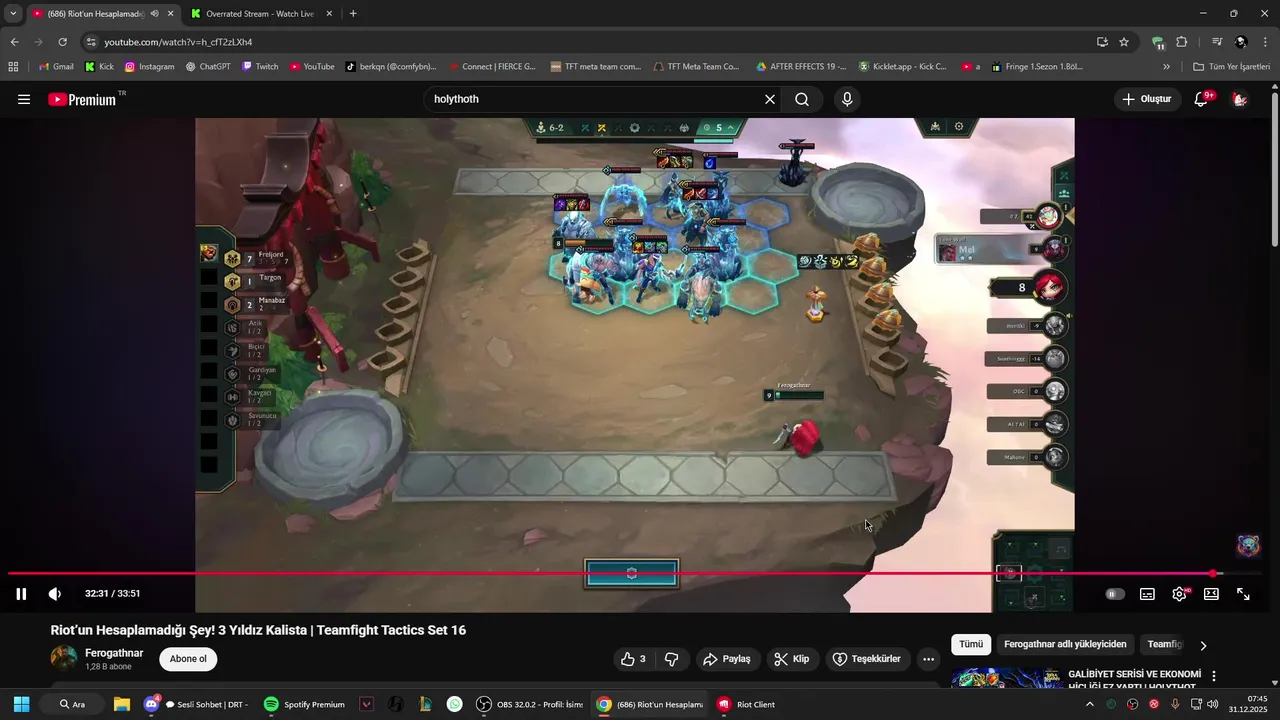Open the tab search dropdown arrow

click(13, 14)
